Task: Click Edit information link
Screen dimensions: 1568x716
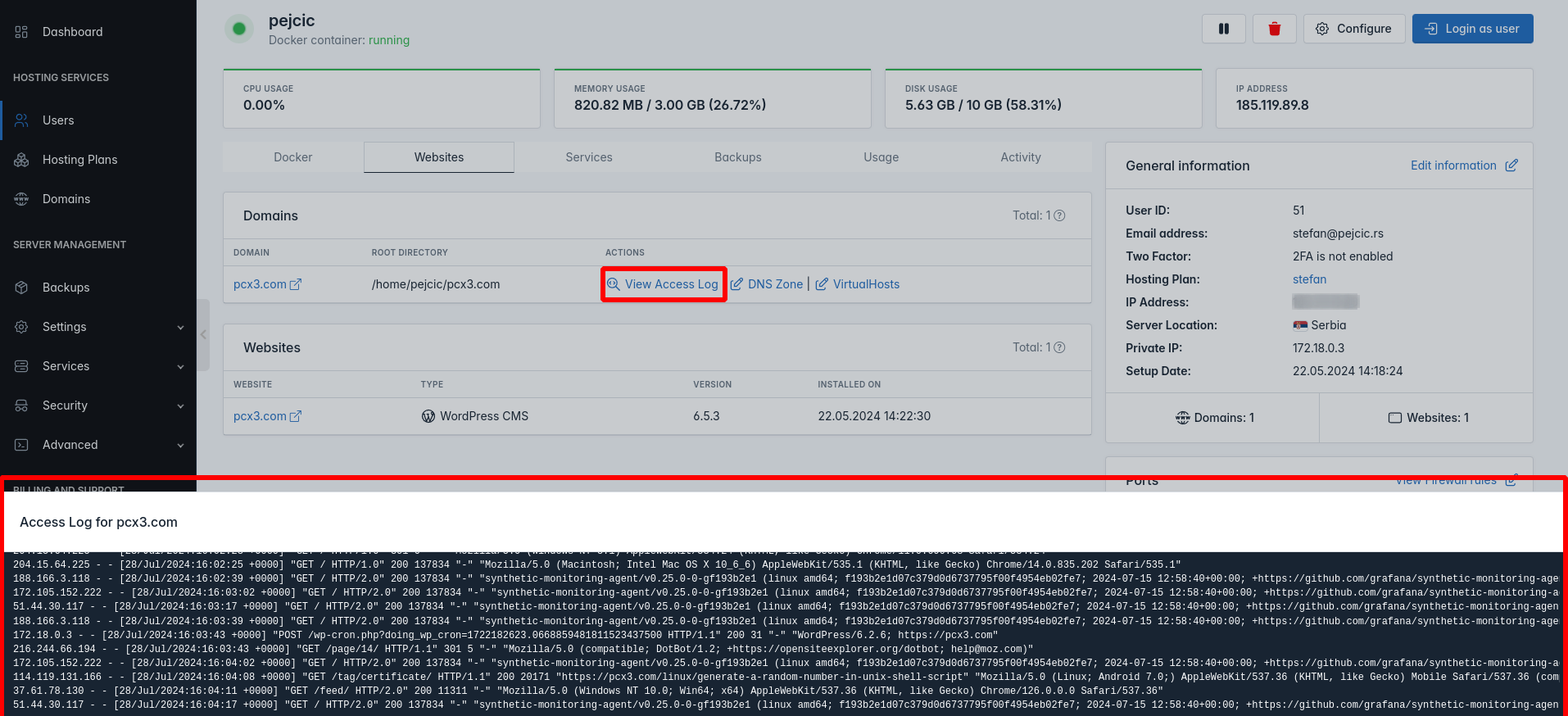Action: (1453, 165)
